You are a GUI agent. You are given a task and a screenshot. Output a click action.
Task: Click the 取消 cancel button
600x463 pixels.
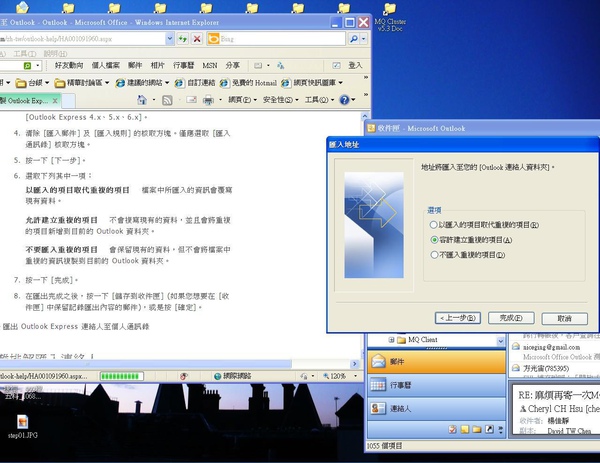(564, 318)
